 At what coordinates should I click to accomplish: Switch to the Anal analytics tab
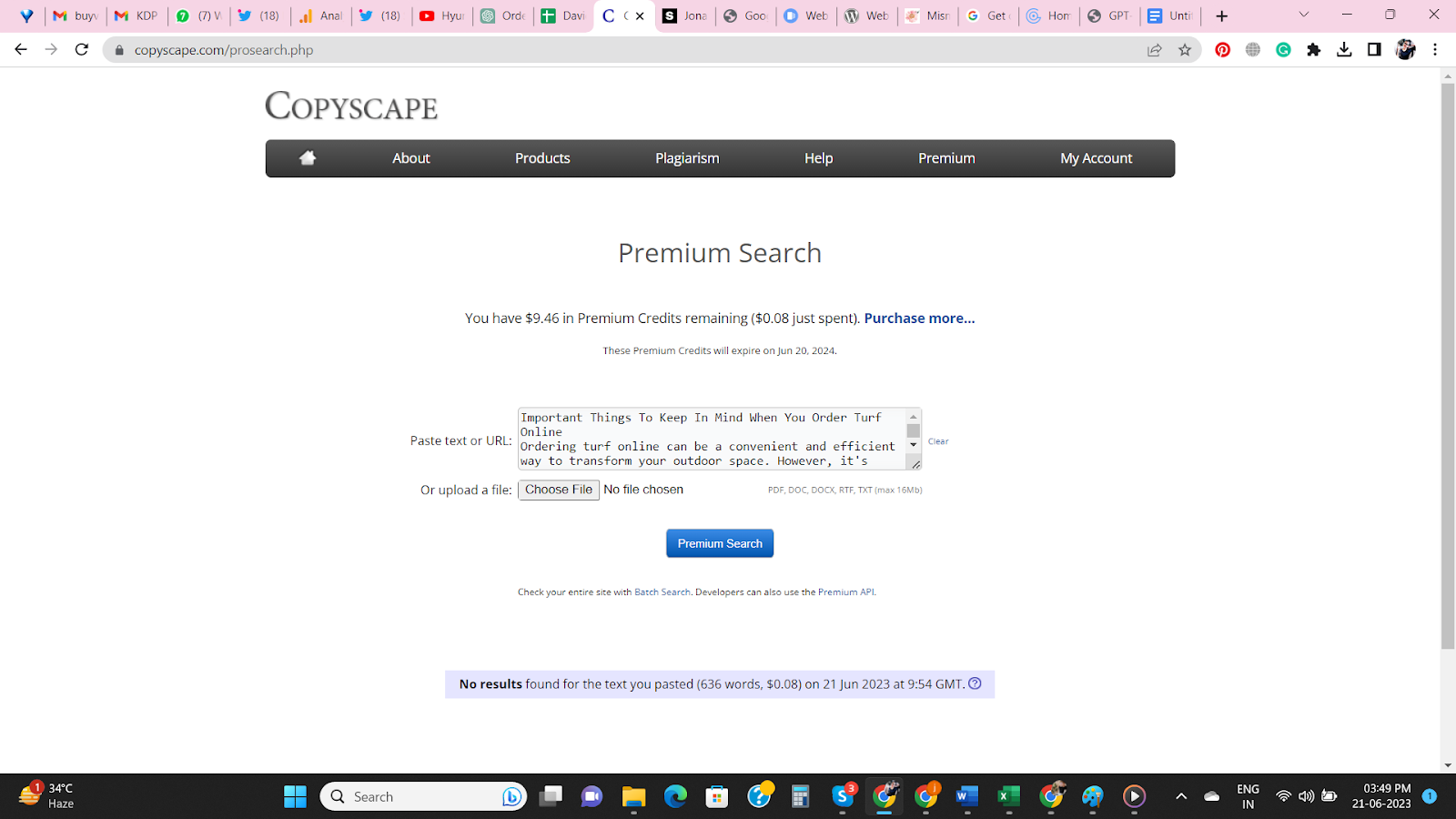point(321,15)
